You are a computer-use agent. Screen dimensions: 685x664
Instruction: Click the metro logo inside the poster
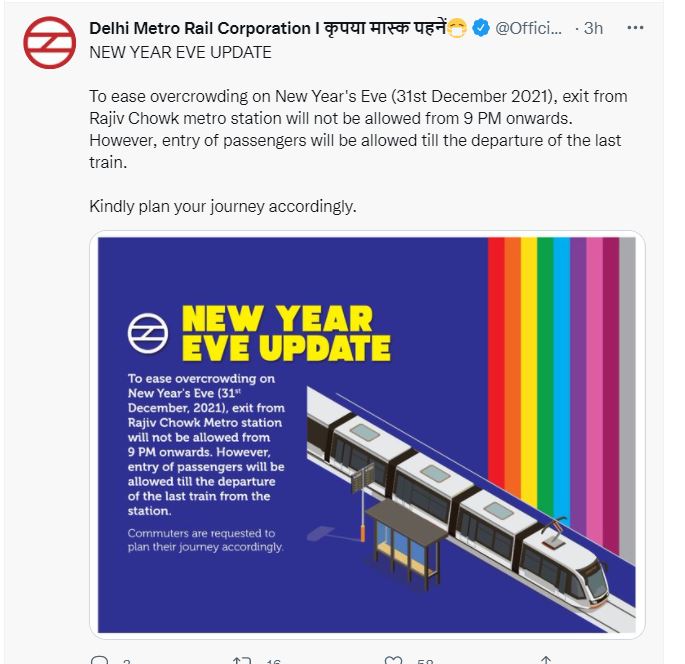pyautogui.click(x=146, y=332)
